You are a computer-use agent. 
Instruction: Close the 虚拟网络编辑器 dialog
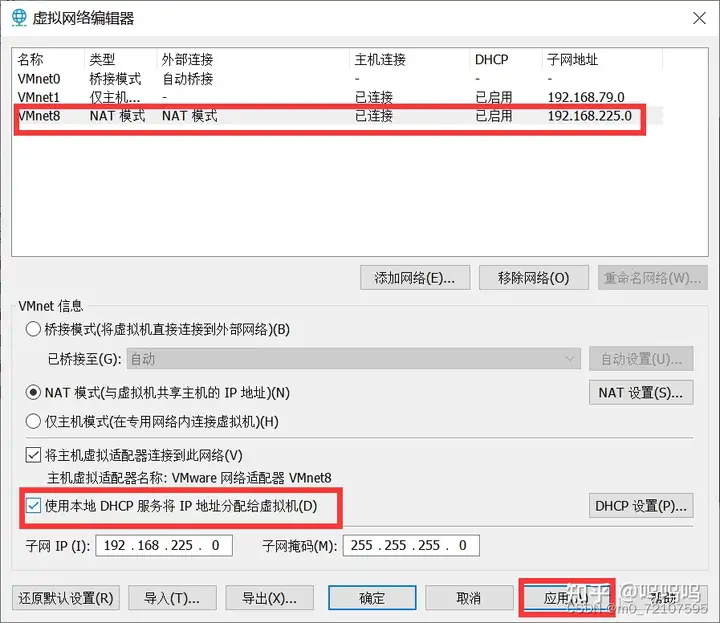coord(699,18)
